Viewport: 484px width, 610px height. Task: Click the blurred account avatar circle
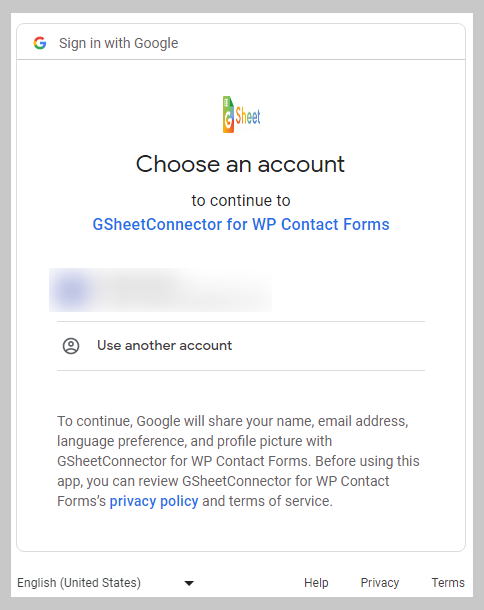click(72, 291)
